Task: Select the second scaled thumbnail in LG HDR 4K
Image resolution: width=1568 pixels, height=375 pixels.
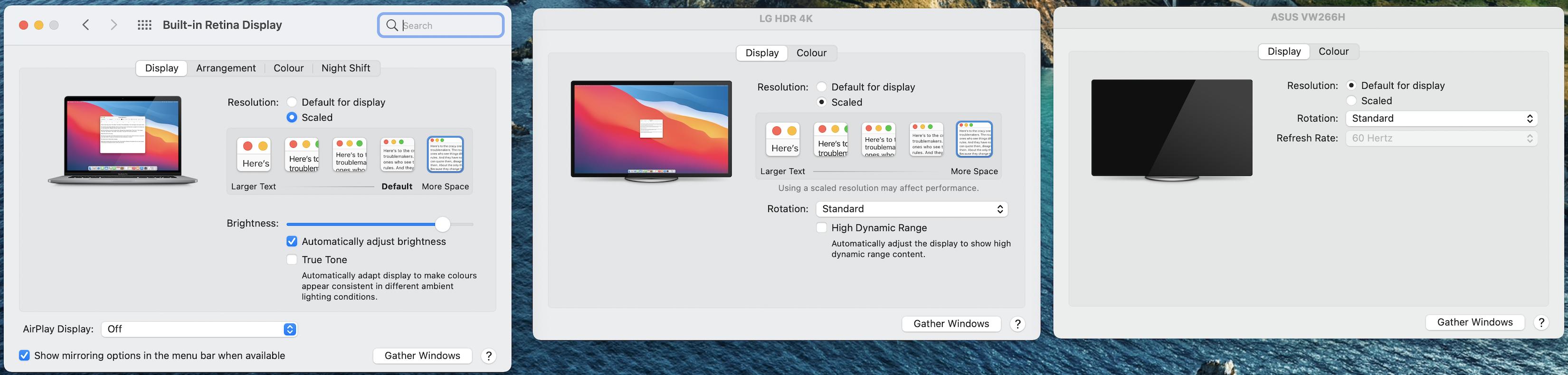Action: [x=831, y=139]
